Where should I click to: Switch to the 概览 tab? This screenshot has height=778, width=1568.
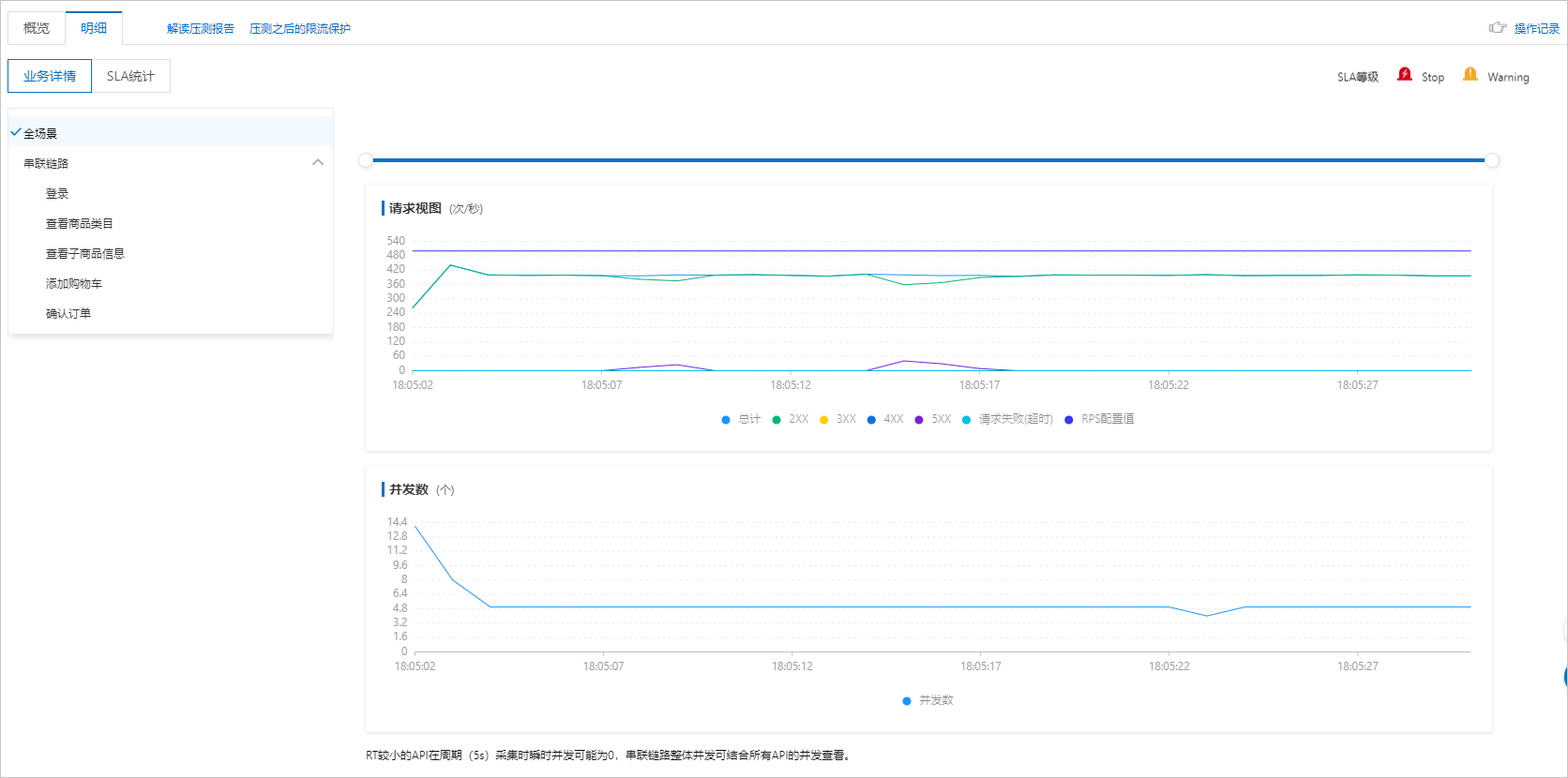pos(37,28)
